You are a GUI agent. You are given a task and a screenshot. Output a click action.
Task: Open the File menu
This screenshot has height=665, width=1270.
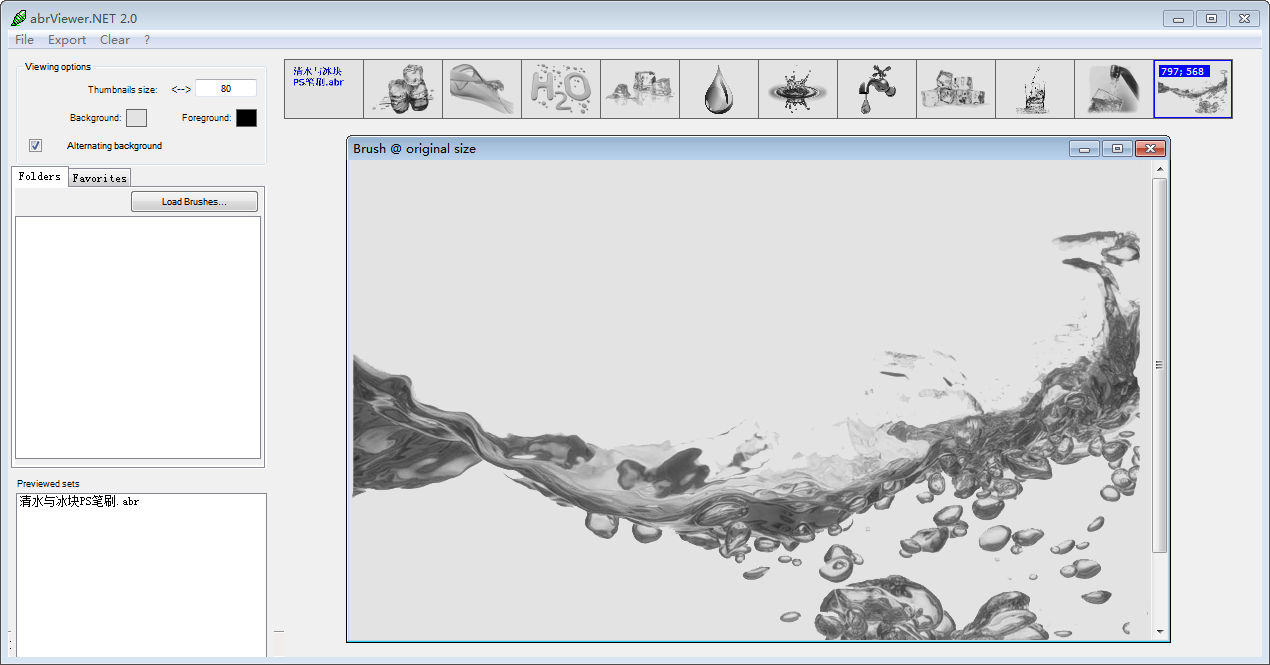pos(24,40)
